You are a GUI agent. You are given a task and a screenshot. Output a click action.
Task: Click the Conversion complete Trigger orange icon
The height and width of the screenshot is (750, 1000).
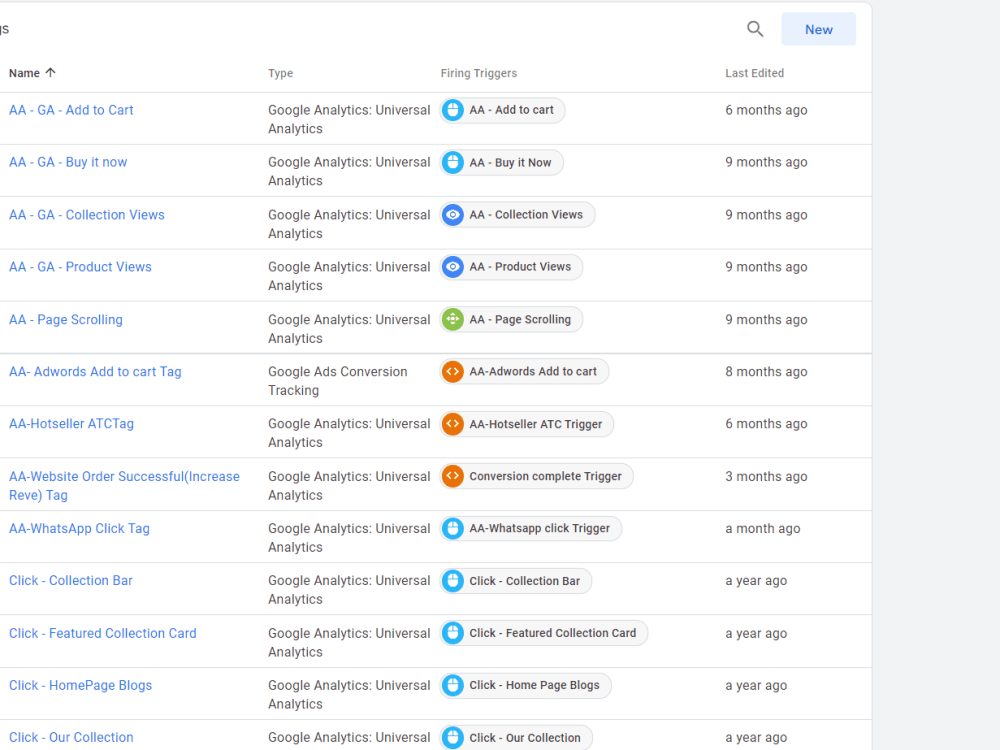click(453, 476)
